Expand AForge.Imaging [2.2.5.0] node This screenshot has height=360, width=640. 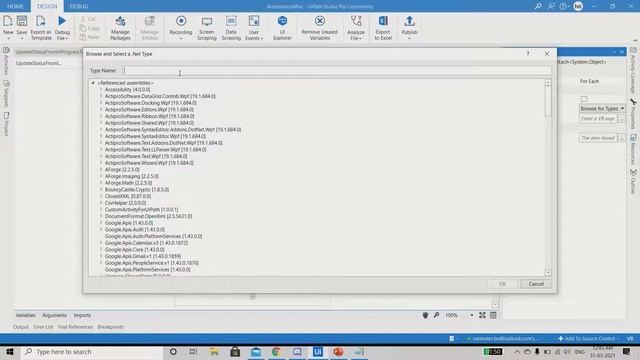(x=101, y=176)
